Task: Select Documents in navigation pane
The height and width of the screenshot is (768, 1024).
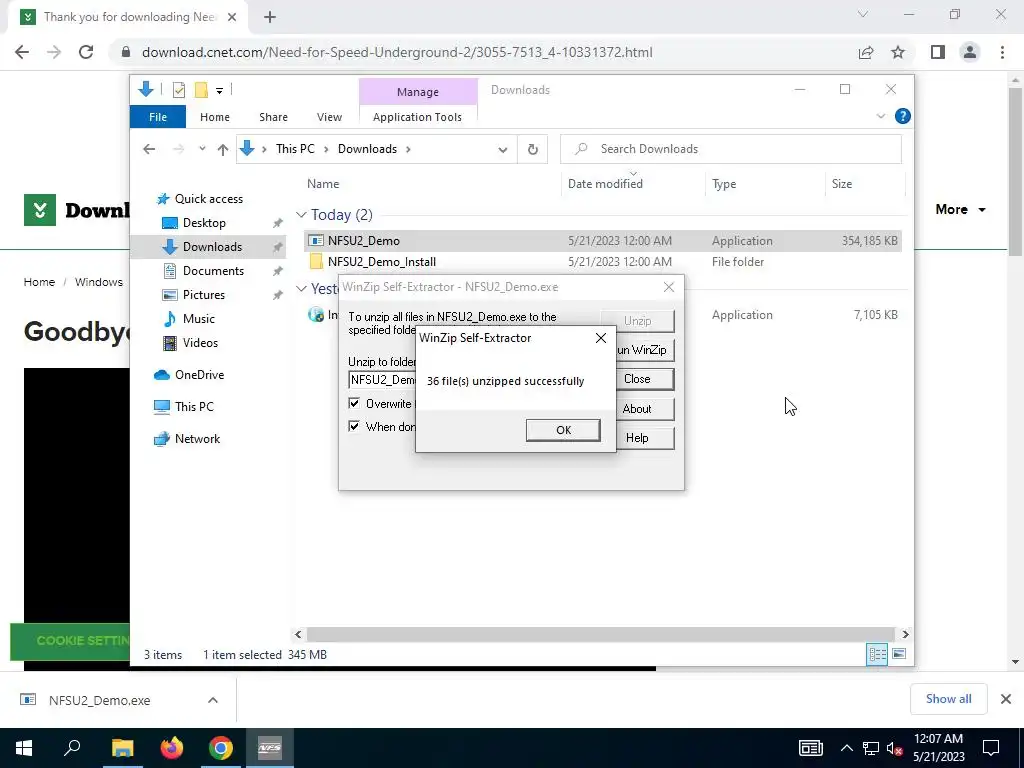Action: tap(213, 271)
